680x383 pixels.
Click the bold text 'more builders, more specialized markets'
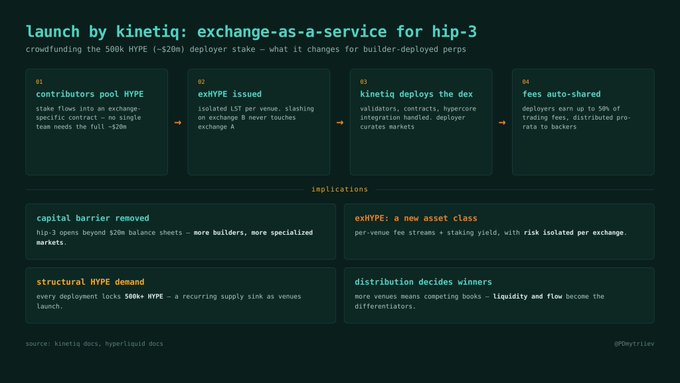175,237
